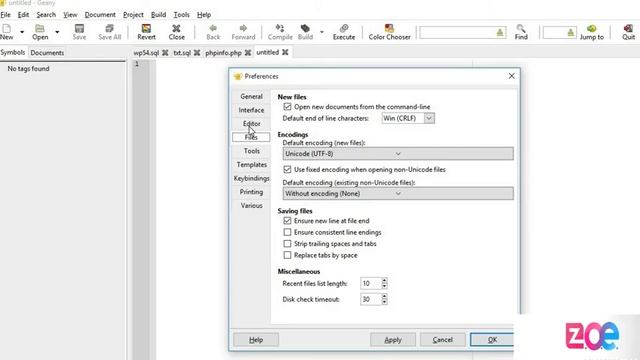640x360 pixels.
Task: Toggle Use fixed encoding for non-Unicode files
Action: click(287, 169)
